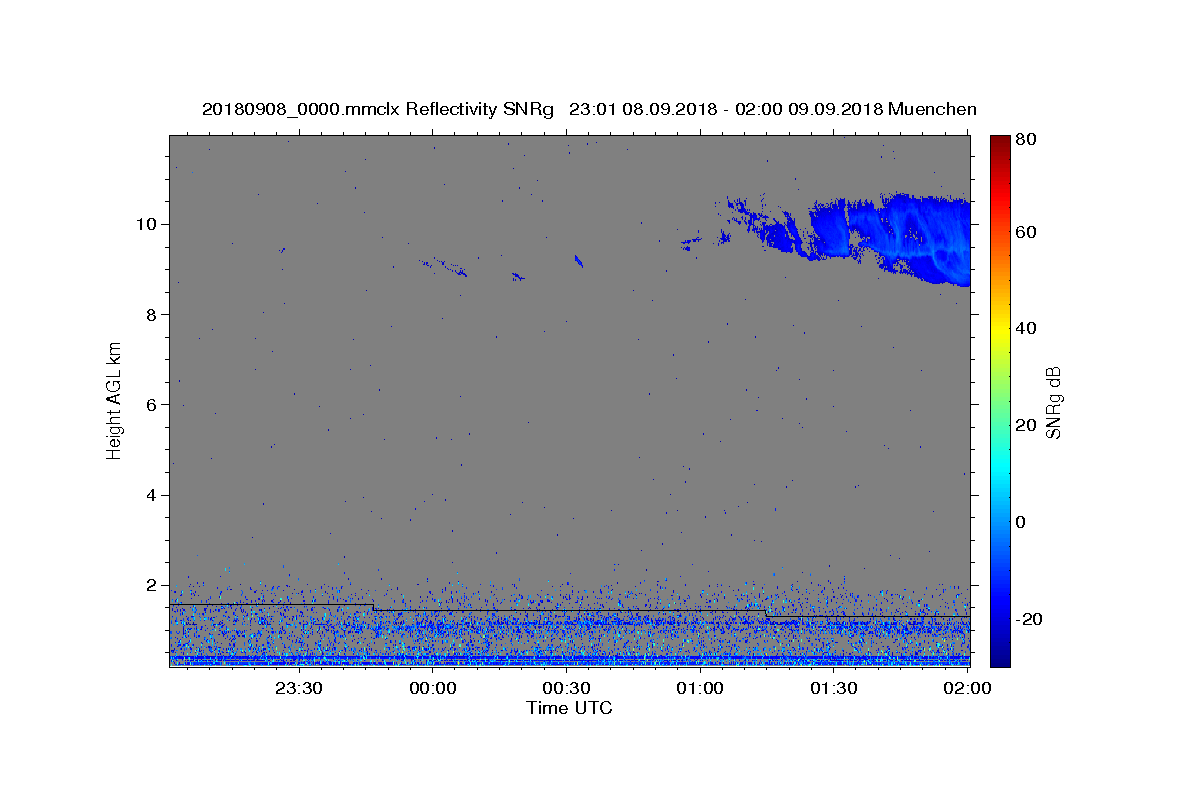1200x800 pixels.
Task: Click the colorbar tick label 80
Action: click(x=1026, y=140)
